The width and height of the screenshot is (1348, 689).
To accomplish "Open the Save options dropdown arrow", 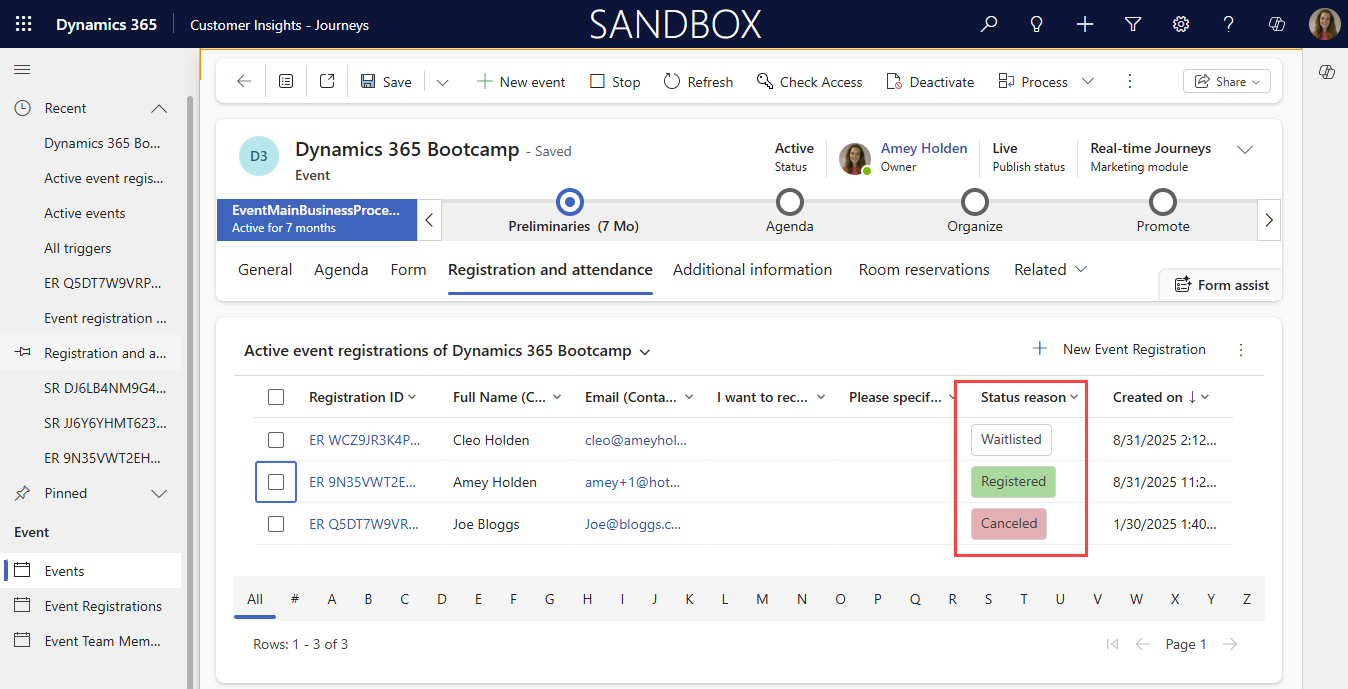I will coord(442,82).
